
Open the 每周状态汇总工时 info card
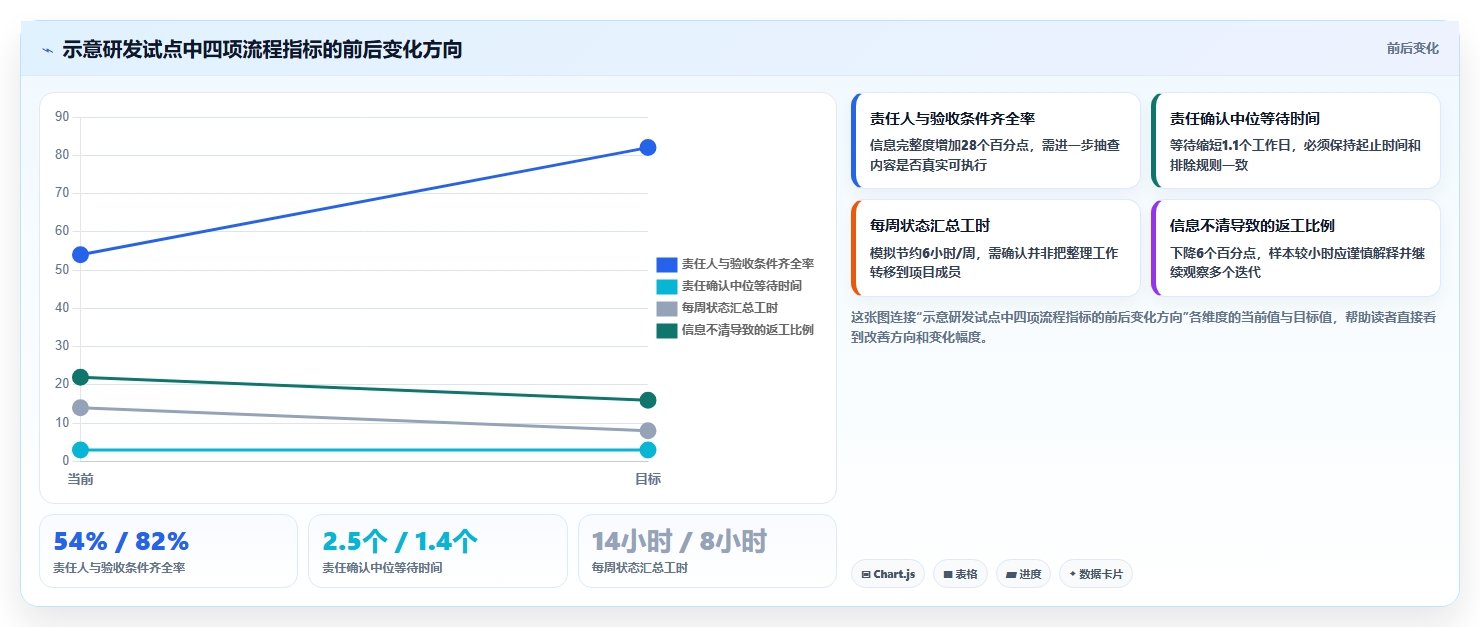tap(996, 248)
